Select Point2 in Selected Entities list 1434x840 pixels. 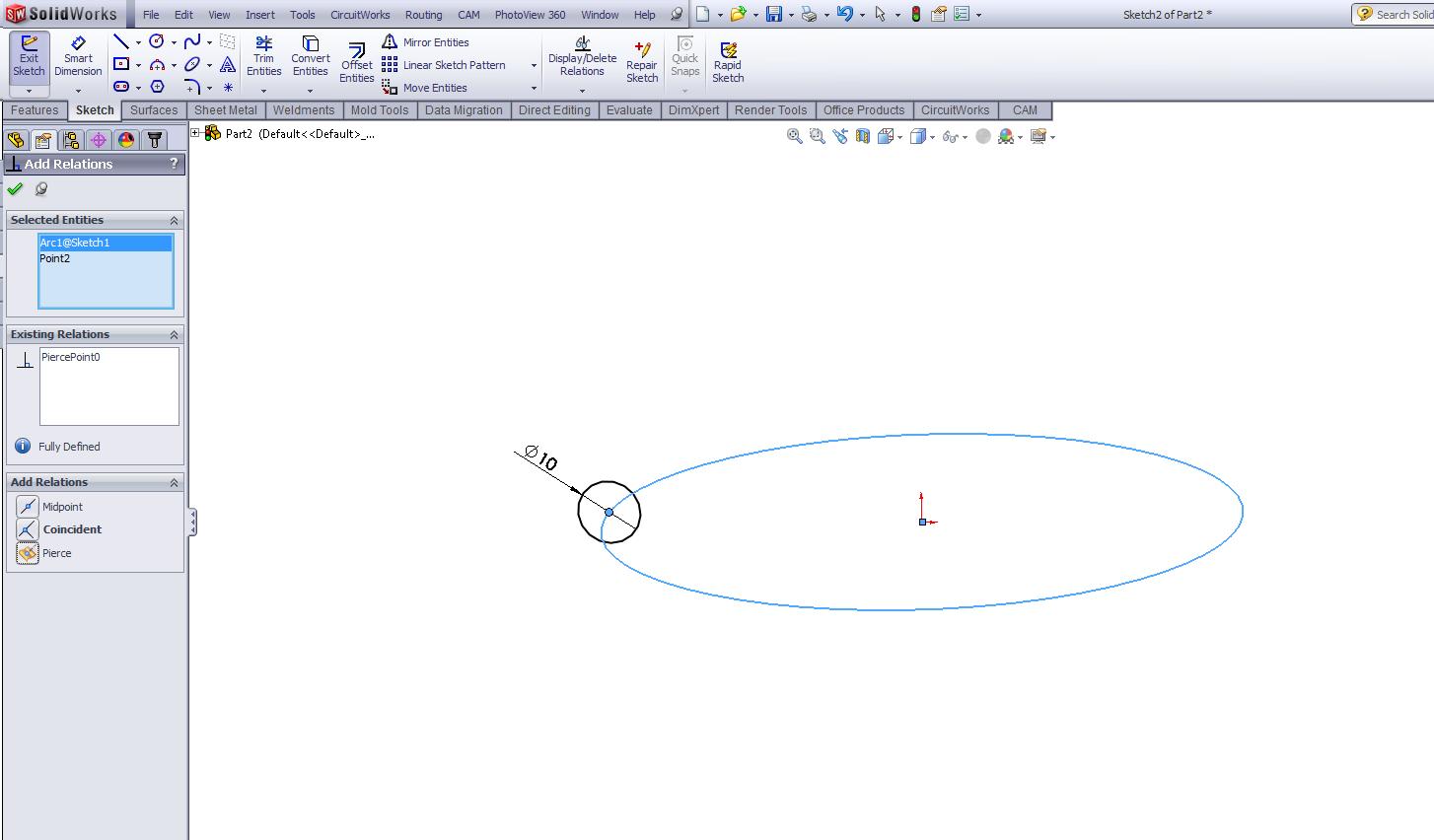106,258
